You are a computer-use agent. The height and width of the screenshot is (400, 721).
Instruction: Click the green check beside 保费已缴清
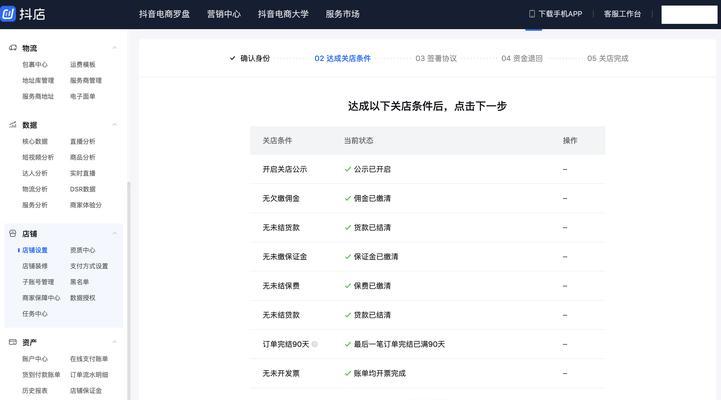point(348,286)
